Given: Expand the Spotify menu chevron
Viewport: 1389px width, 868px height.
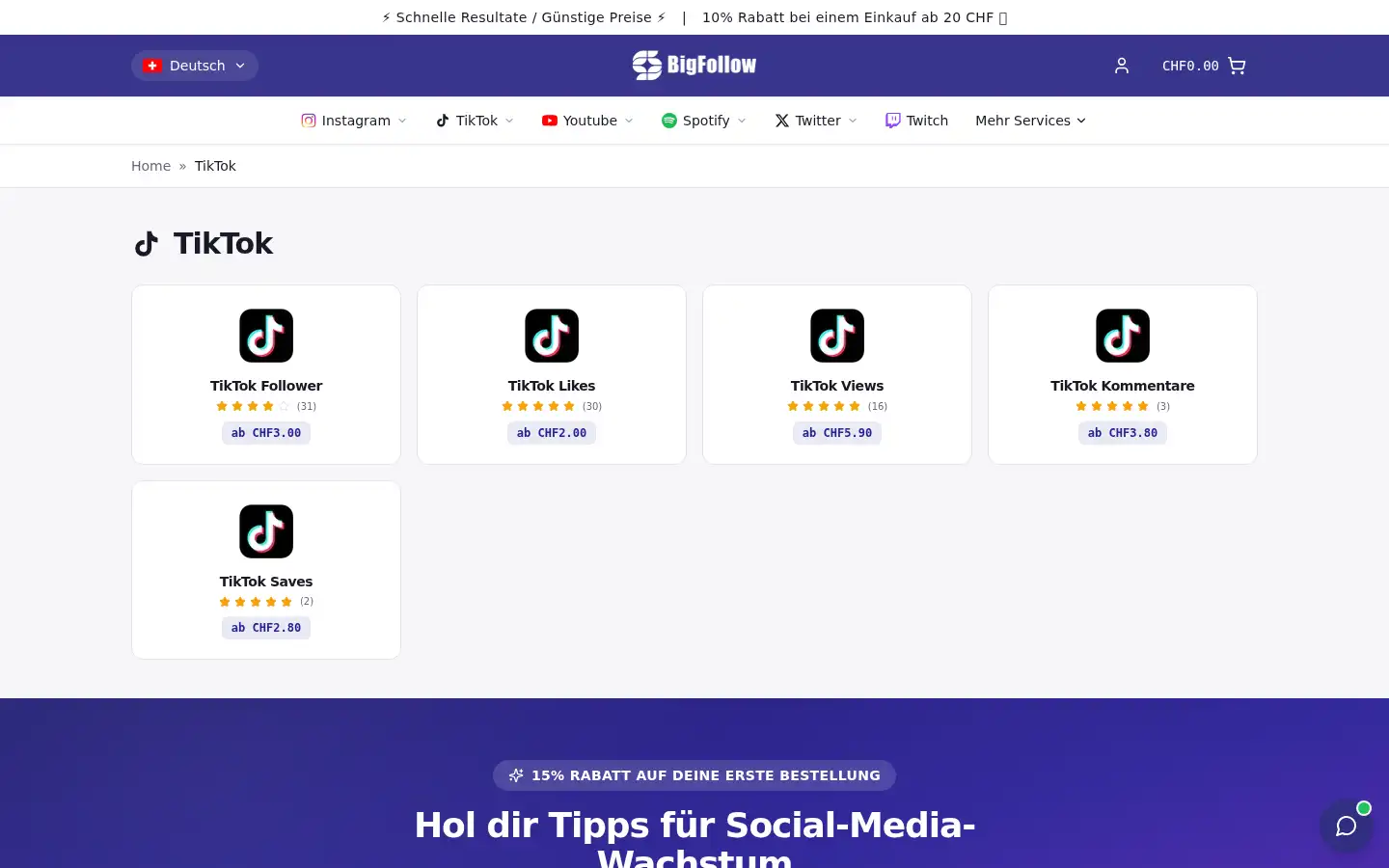Looking at the screenshot, I should click(x=742, y=121).
